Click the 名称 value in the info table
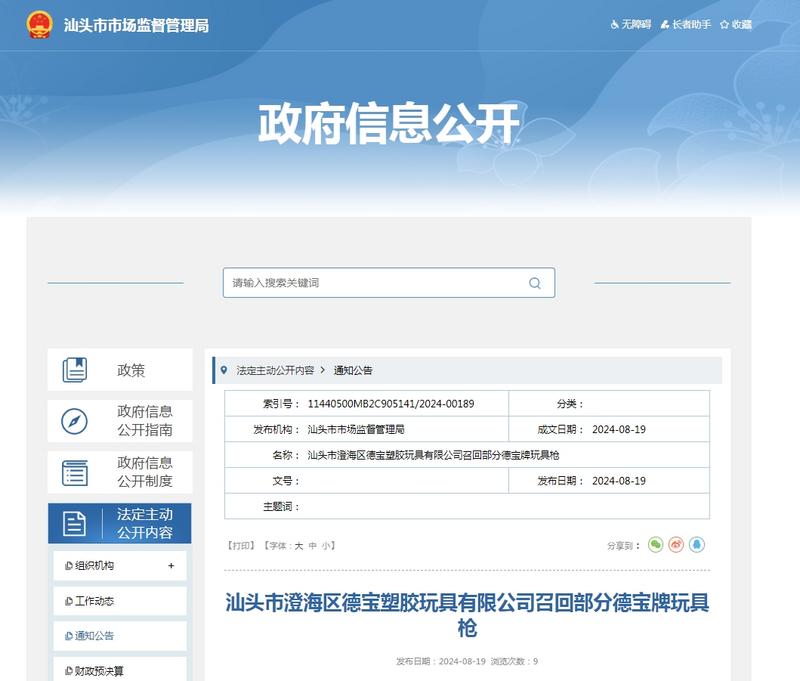 tap(433, 455)
